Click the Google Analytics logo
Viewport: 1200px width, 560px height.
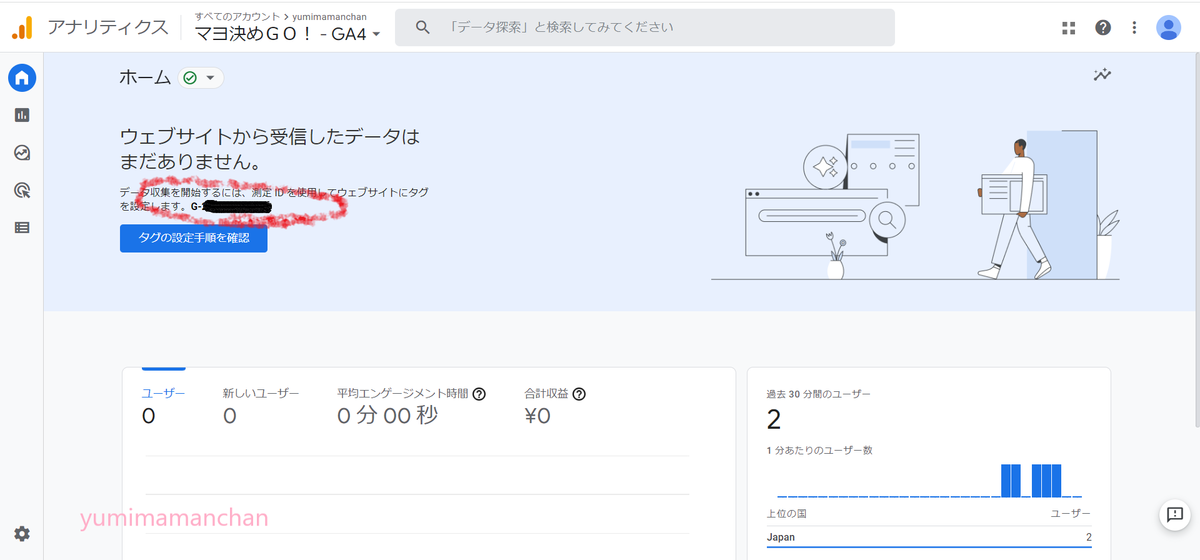click(x=22, y=28)
